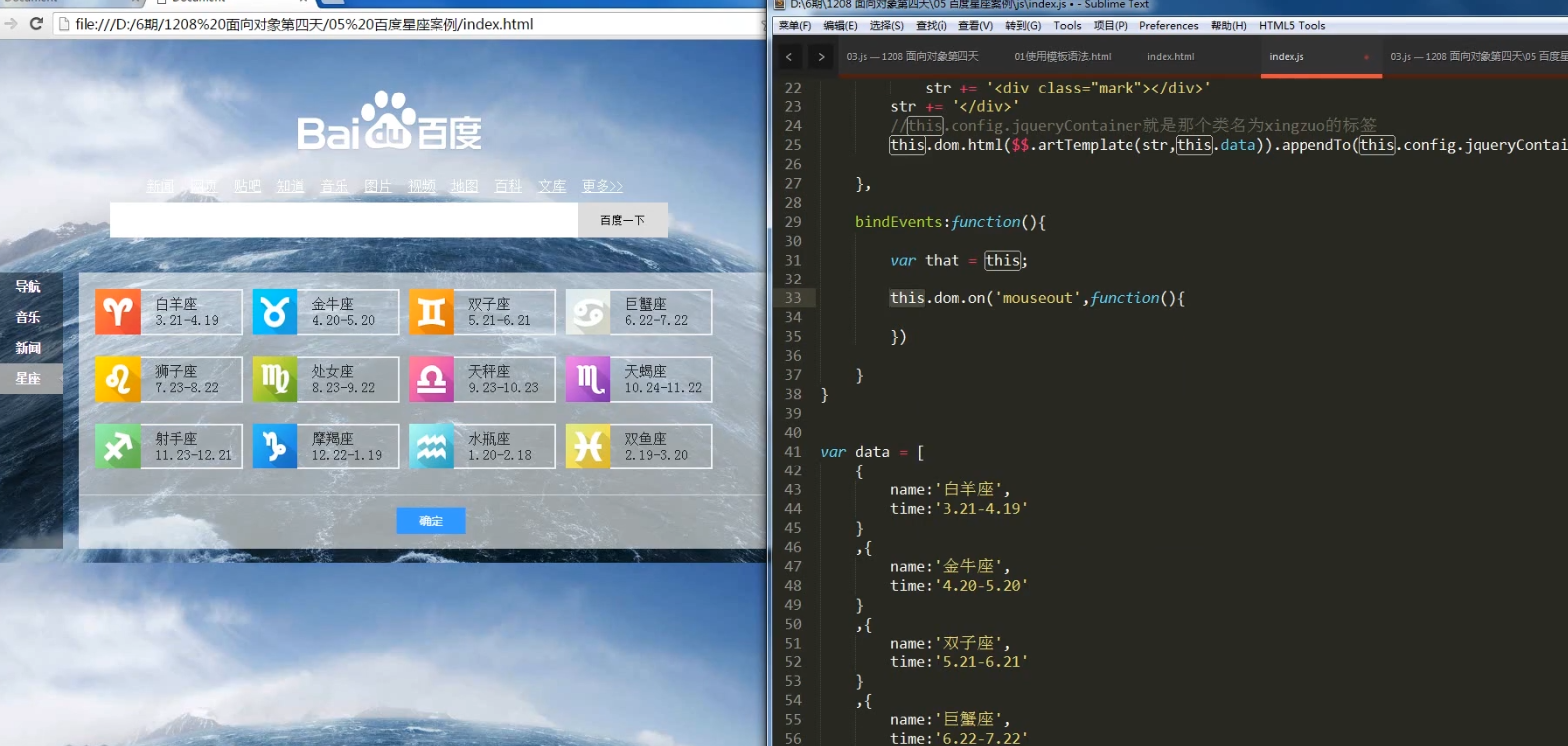This screenshot has width=1568, height=746.
Task: Click 'var data' on code line 41
Action: pos(855,452)
